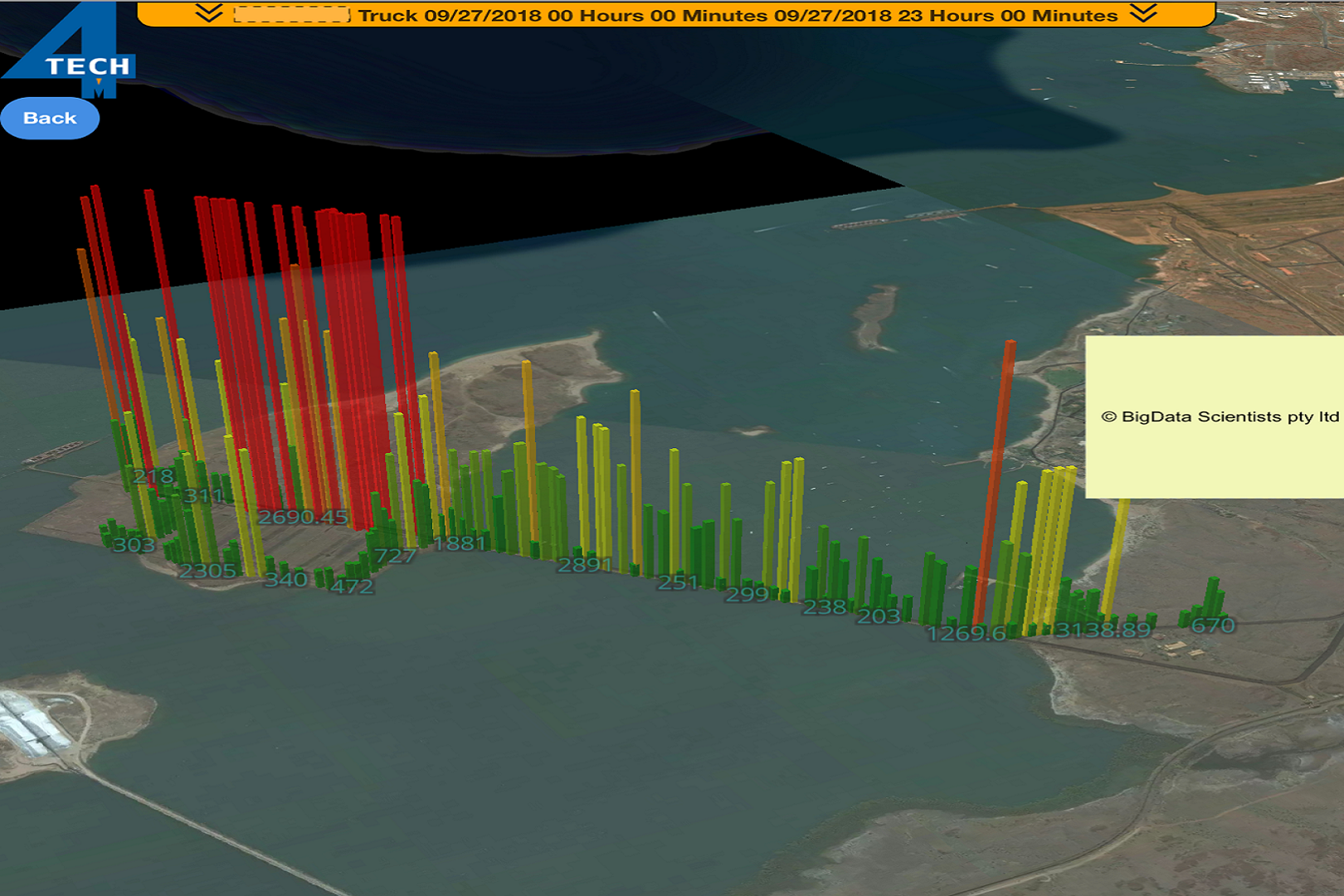
Task: Click the tall orange bar near 1269.6
Action: click(x=996, y=481)
